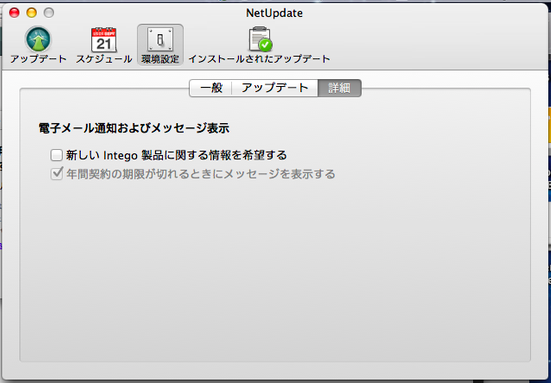Enable 新しい Intego 製品に関する情報 checkbox
The width and height of the screenshot is (551, 383).
click(x=56, y=155)
